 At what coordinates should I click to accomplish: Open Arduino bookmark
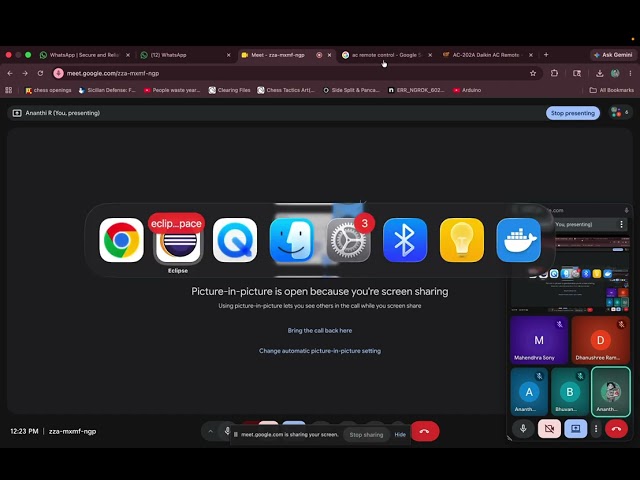click(467, 90)
